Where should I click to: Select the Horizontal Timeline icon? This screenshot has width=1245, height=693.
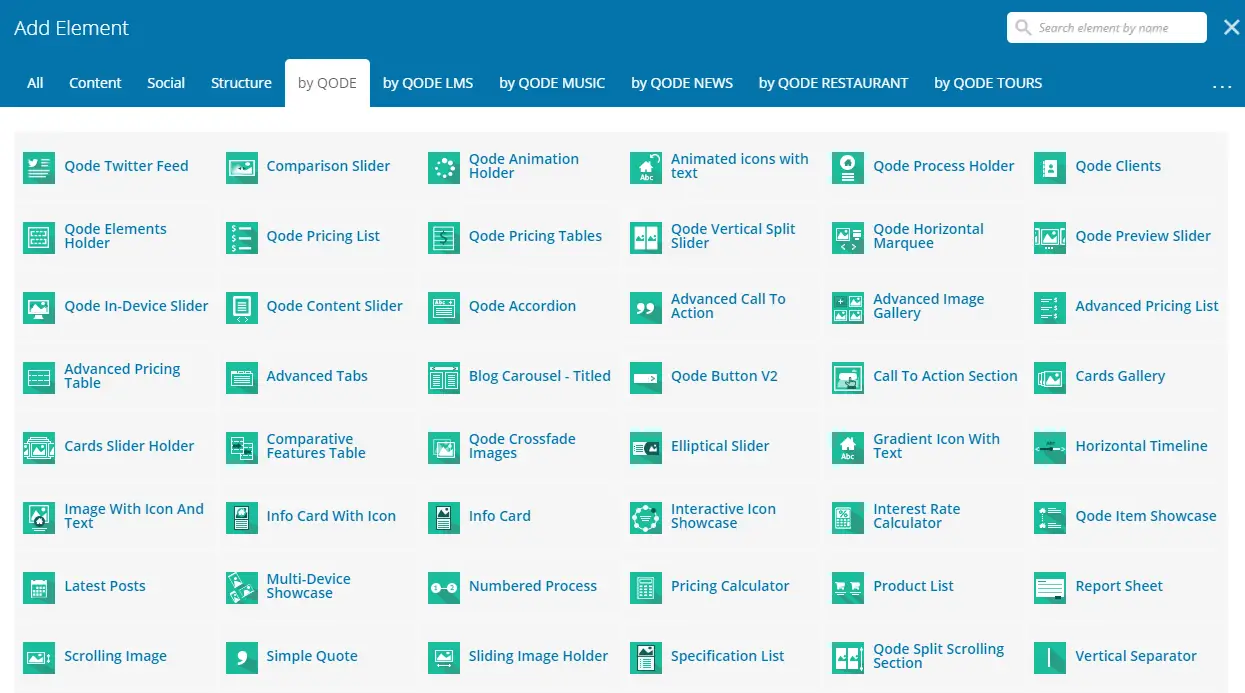(1050, 447)
